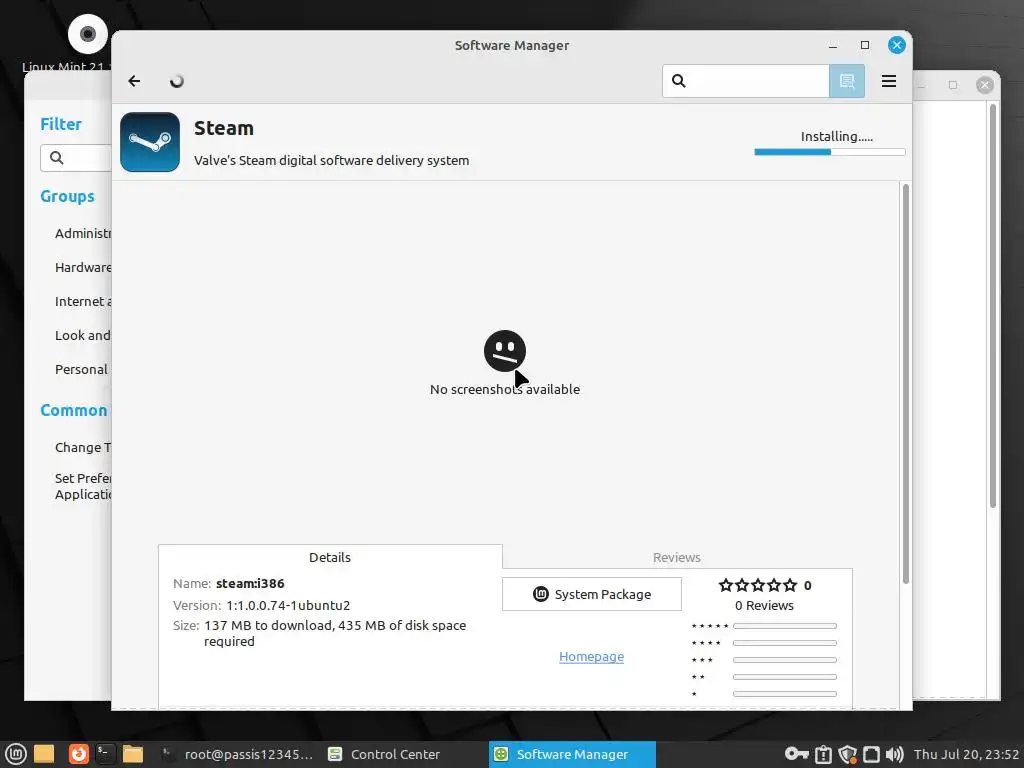Image resolution: width=1024 pixels, height=768 pixels.
Task: Click the installing progress bar
Action: click(x=829, y=152)
